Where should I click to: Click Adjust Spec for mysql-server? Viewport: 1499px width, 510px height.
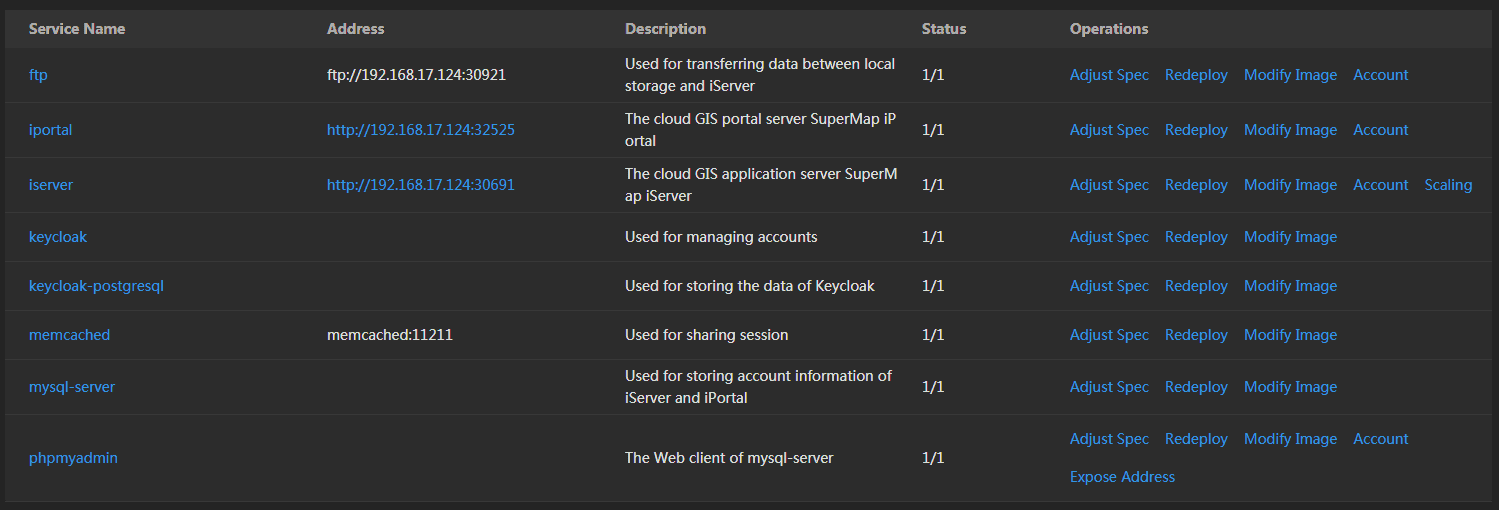point(1109,387)
